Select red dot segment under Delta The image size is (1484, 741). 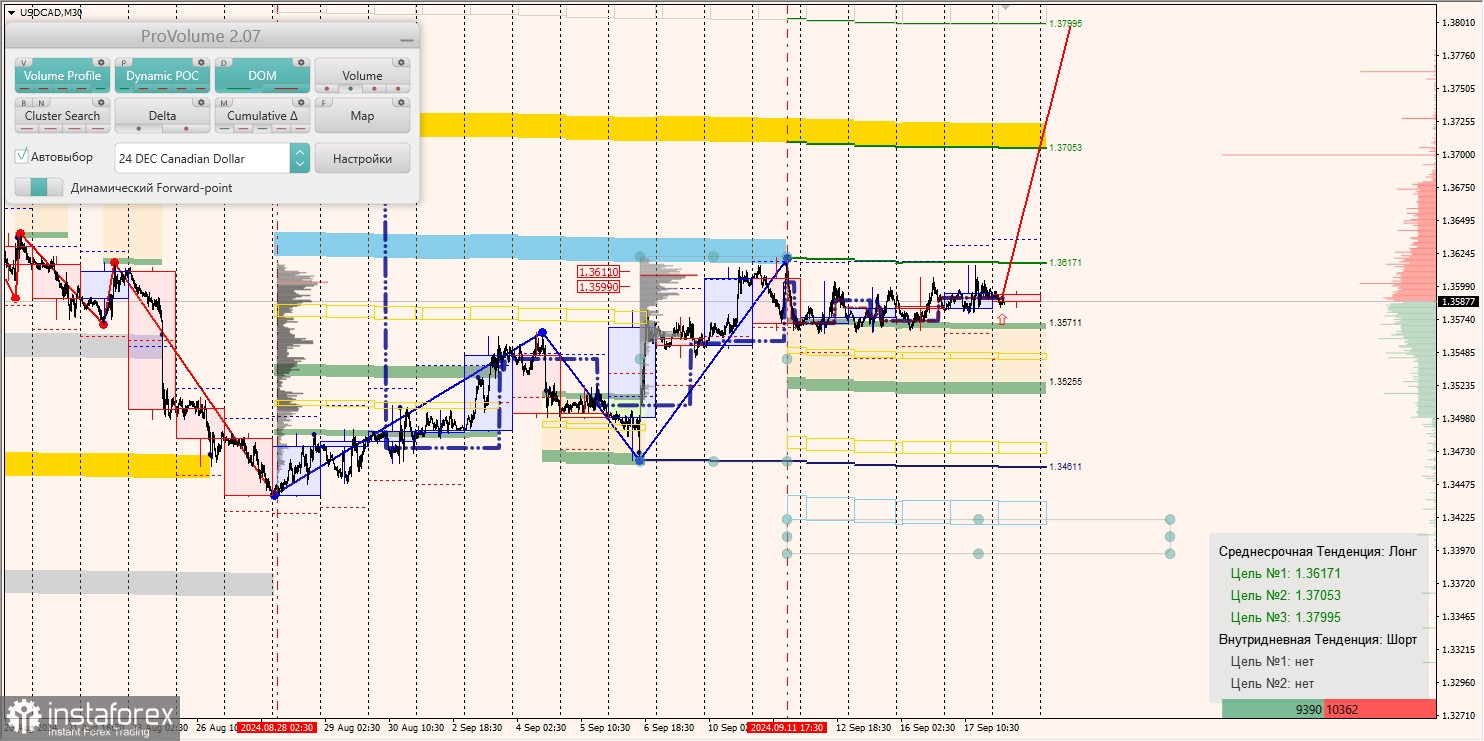(186, 129)
